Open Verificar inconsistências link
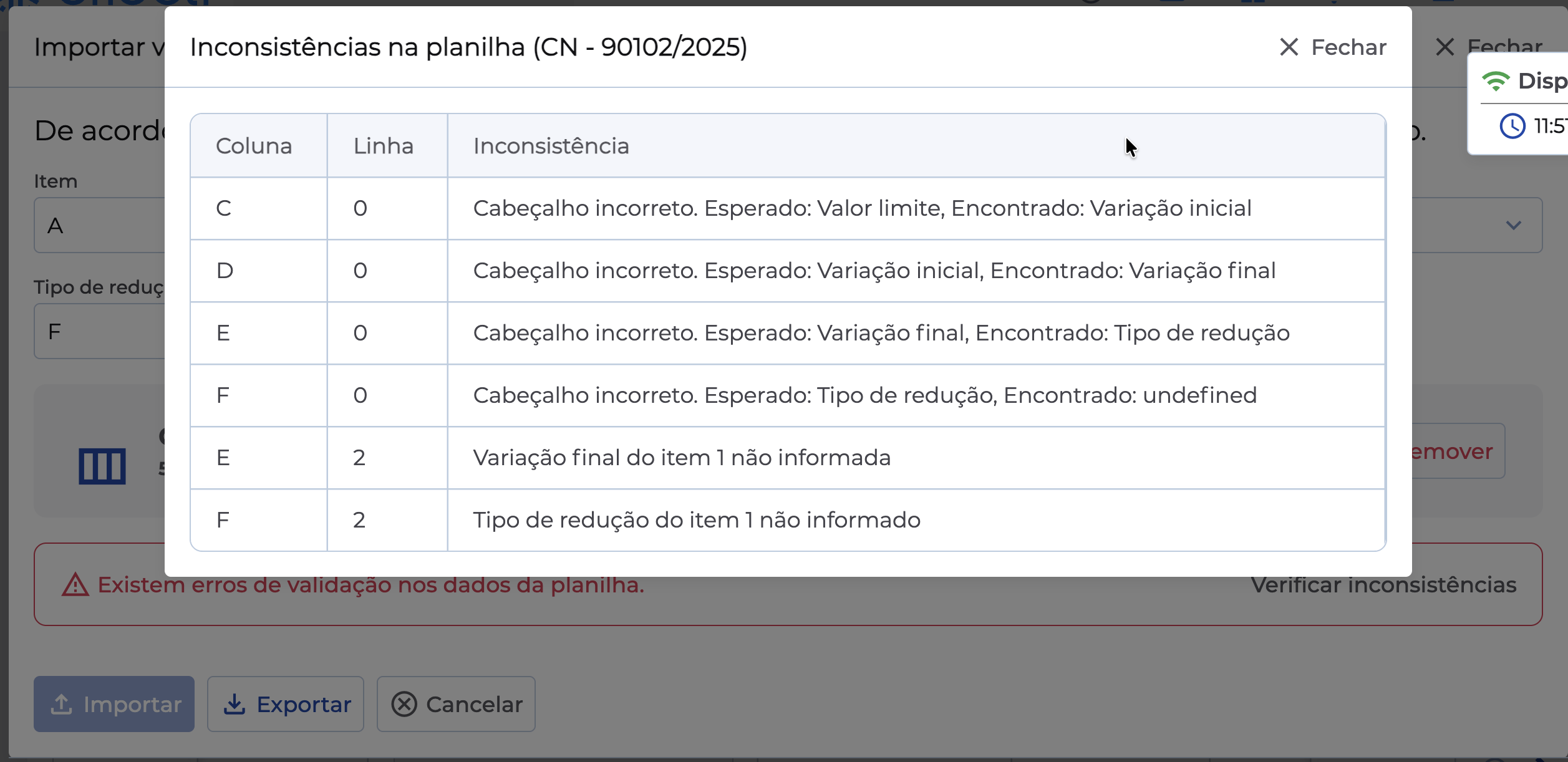1568x762 pixels. point(1383,585)
